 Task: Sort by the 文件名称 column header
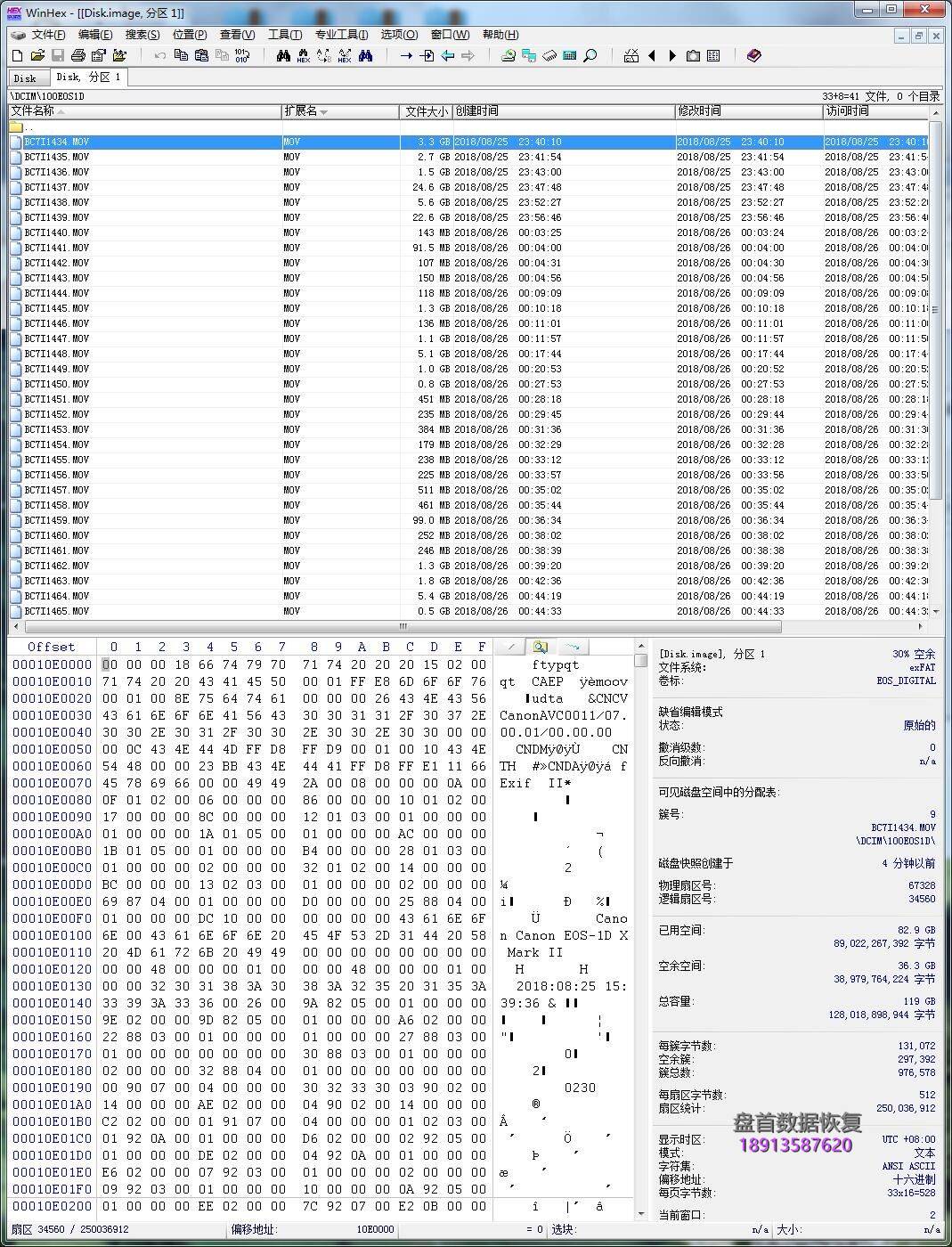(x=144, y=111)
